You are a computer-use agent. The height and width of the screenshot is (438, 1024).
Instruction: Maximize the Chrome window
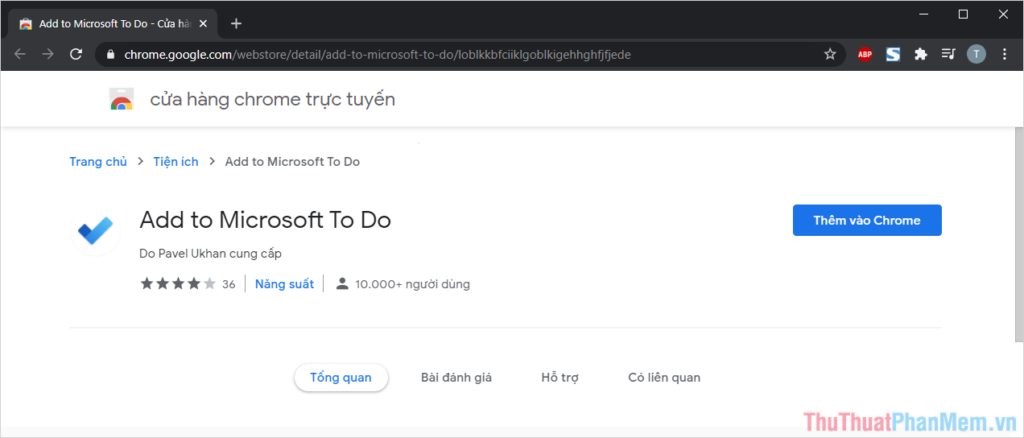[963, 14]
